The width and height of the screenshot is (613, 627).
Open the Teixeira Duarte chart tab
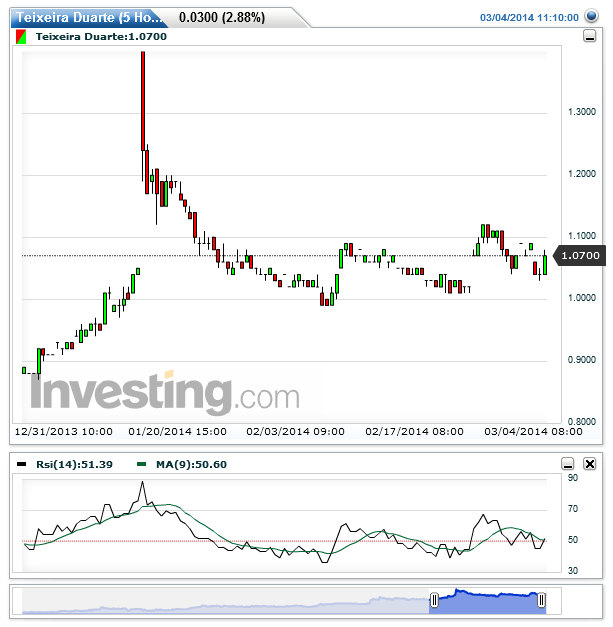tap(89, 18)
